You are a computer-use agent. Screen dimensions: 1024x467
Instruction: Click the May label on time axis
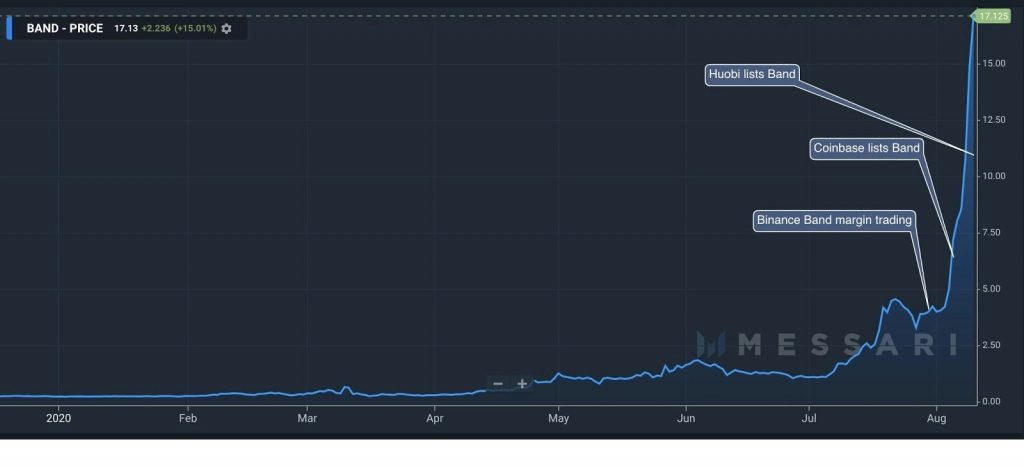pos(558,417)
